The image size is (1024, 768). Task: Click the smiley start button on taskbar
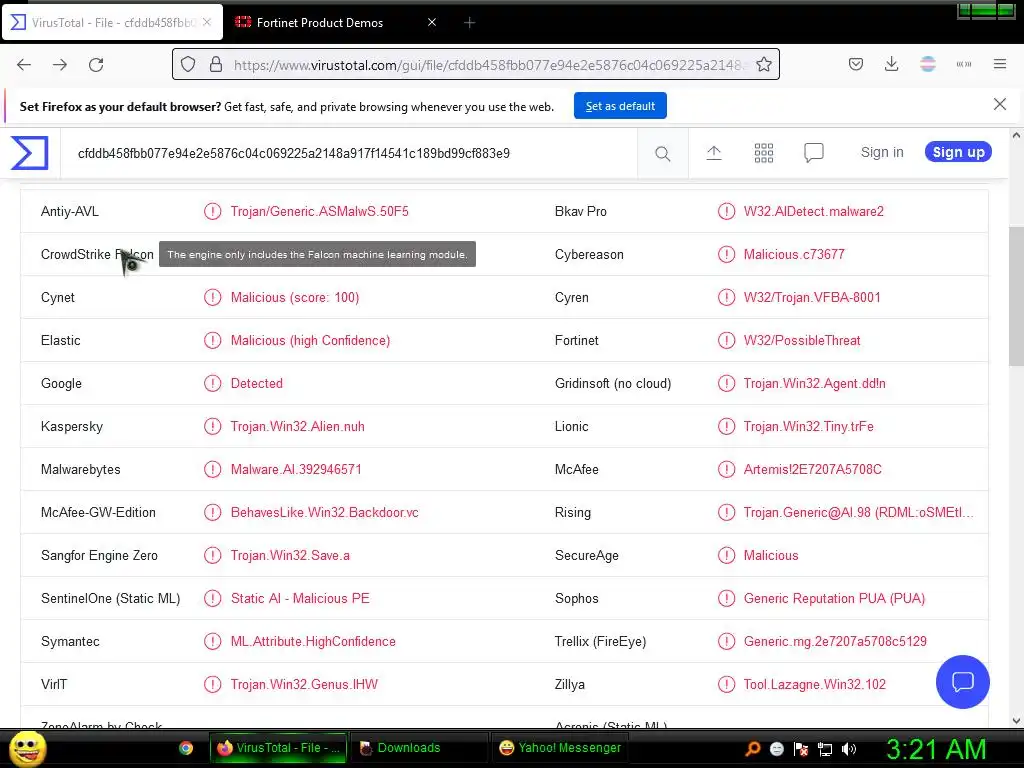(27, 748)
